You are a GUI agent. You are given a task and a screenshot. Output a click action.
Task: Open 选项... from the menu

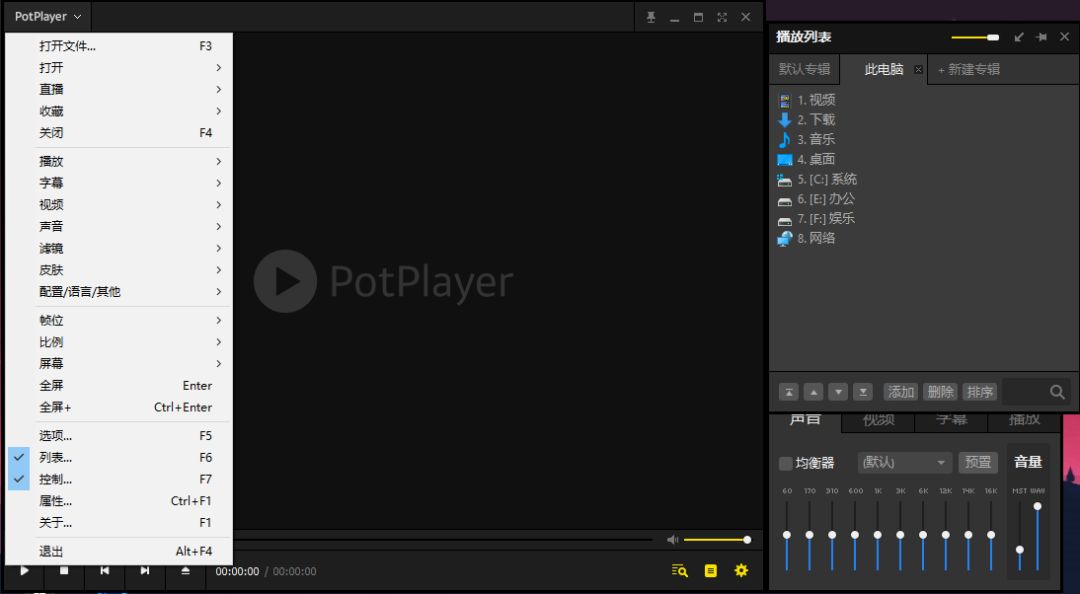point(119,436)
